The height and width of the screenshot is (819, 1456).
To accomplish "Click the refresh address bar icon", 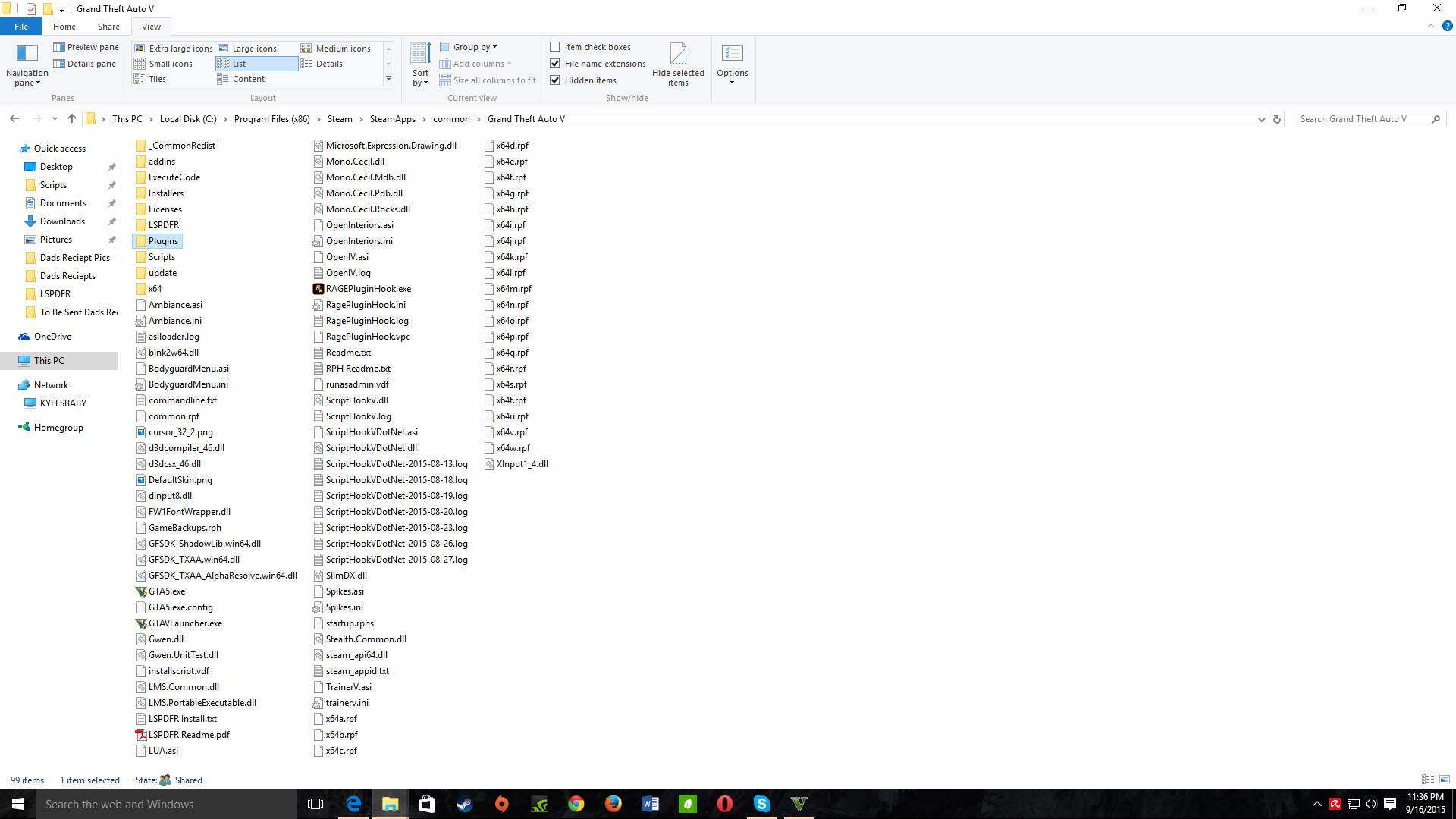I will click(x=1277, y=119).
